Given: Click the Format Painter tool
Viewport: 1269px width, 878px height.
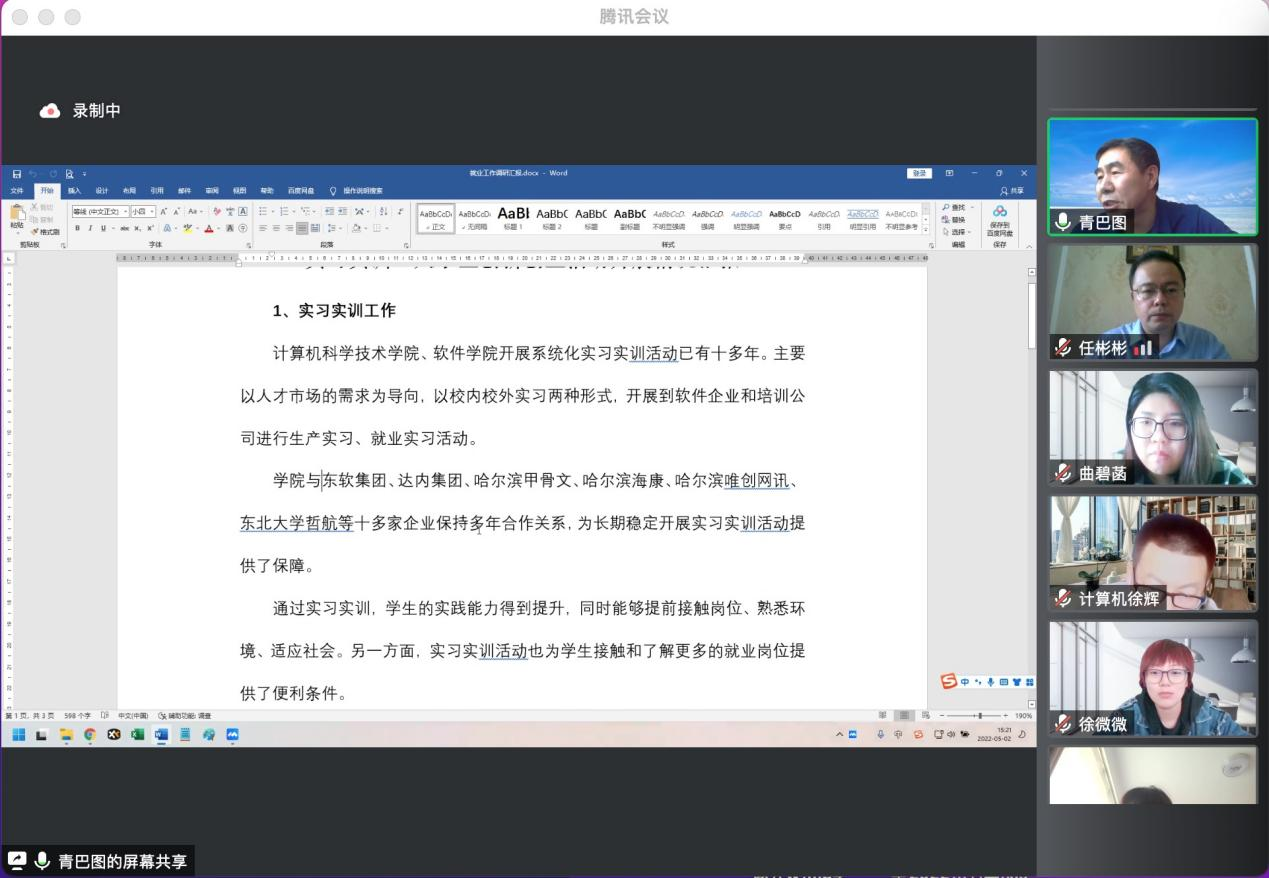Looking at the screenshot, I should (x=45, y=232).
